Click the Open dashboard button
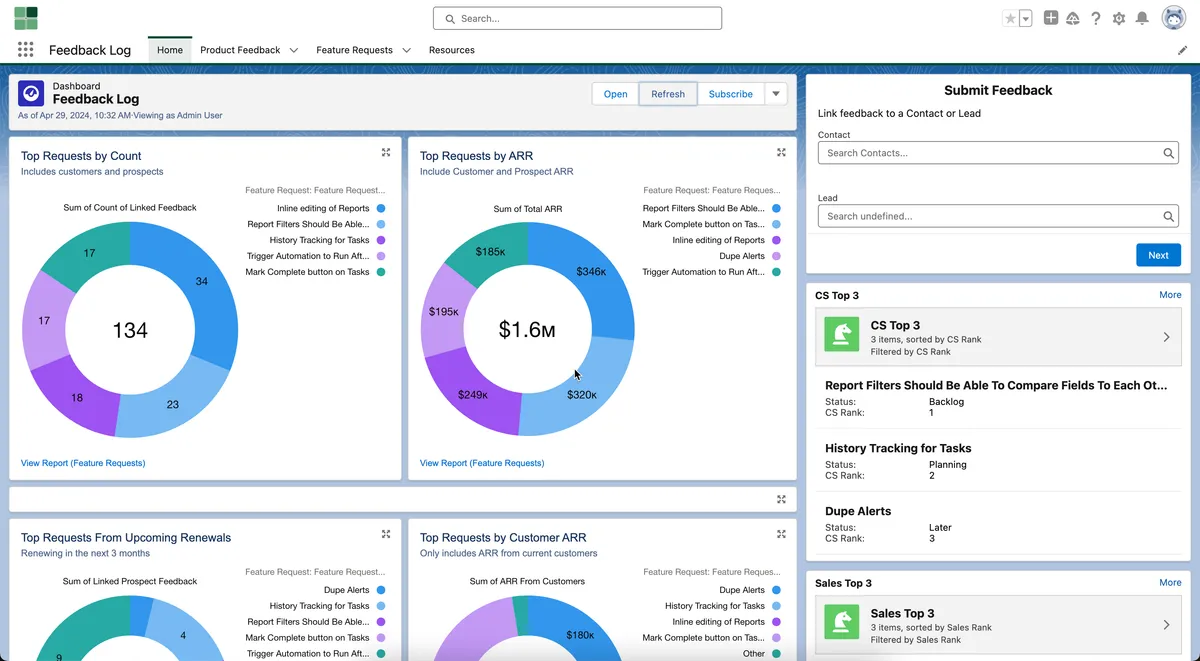 coord(616,94)
